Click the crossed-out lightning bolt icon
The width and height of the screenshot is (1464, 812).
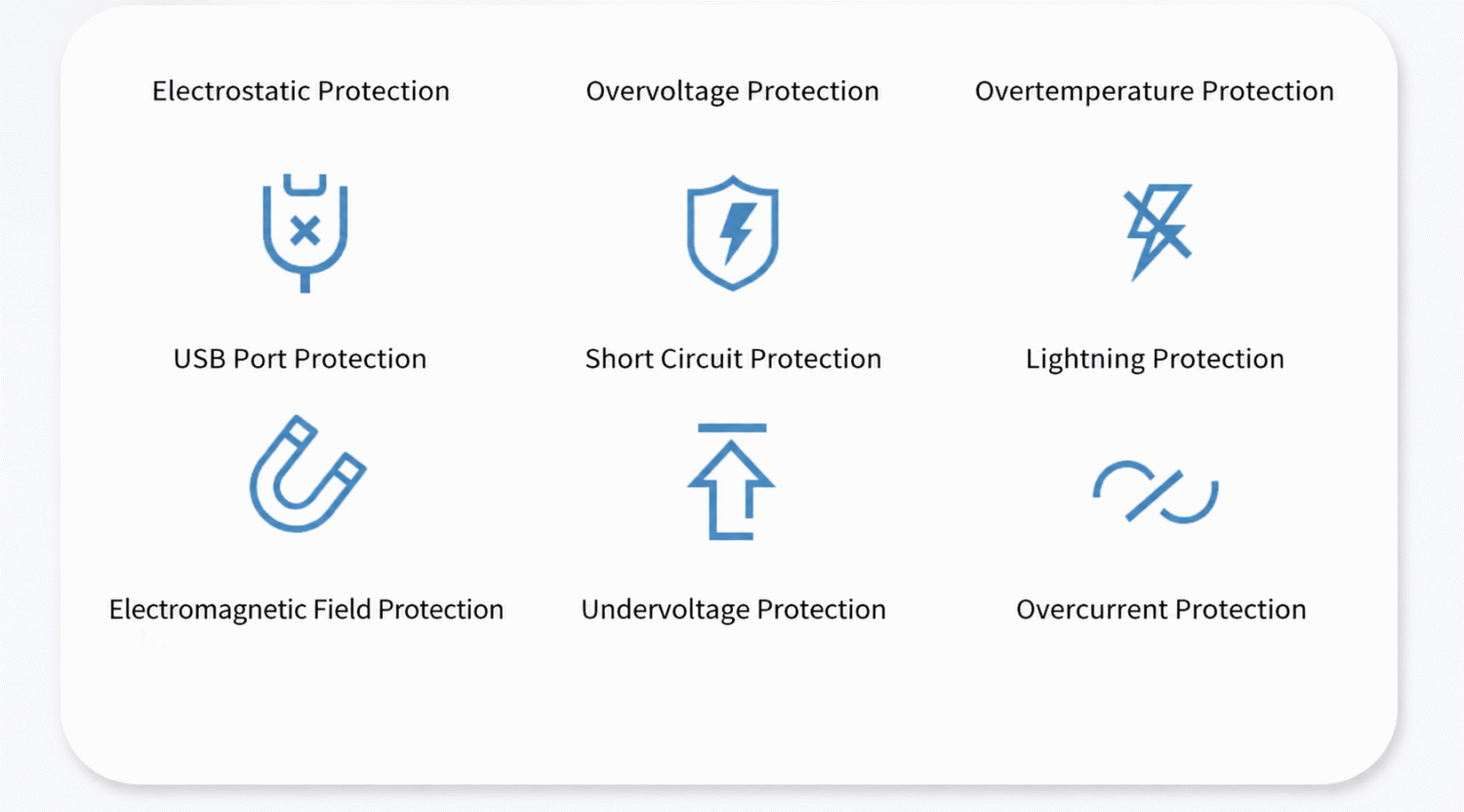(x=1158, y=232)
